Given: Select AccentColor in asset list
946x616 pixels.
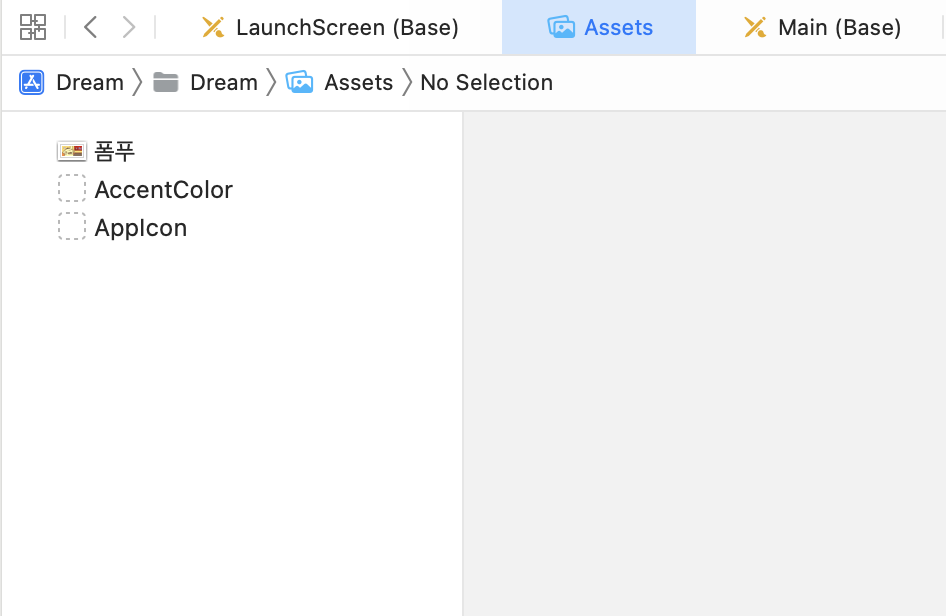Looking at the screenshot, I should pyautogui.click(x=232, y=189).
